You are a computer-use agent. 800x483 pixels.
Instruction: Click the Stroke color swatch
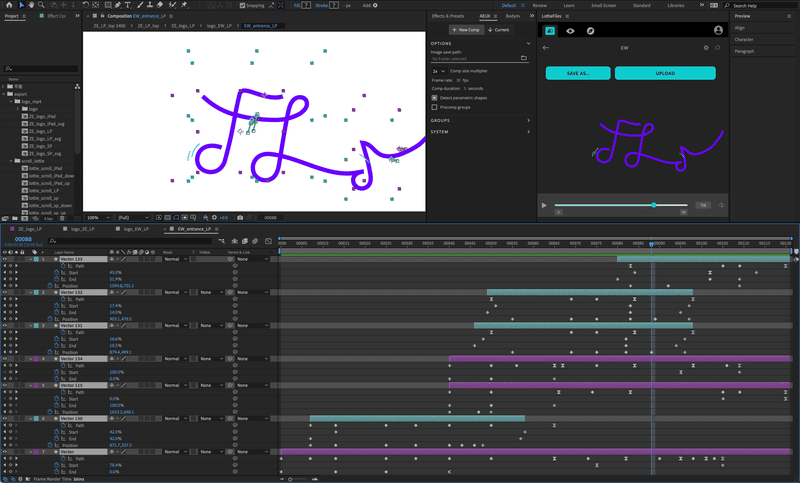tap(334, 5)
